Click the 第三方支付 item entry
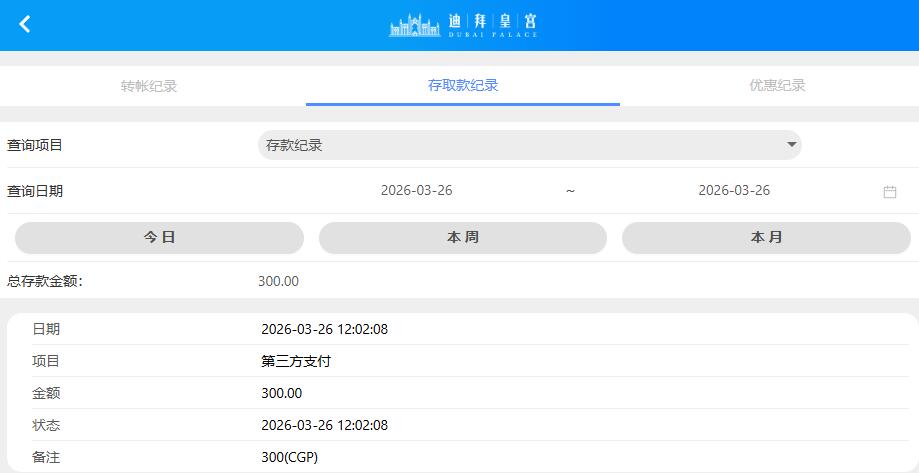This screenshot has width=919, height=473. [x=296, y=361]
